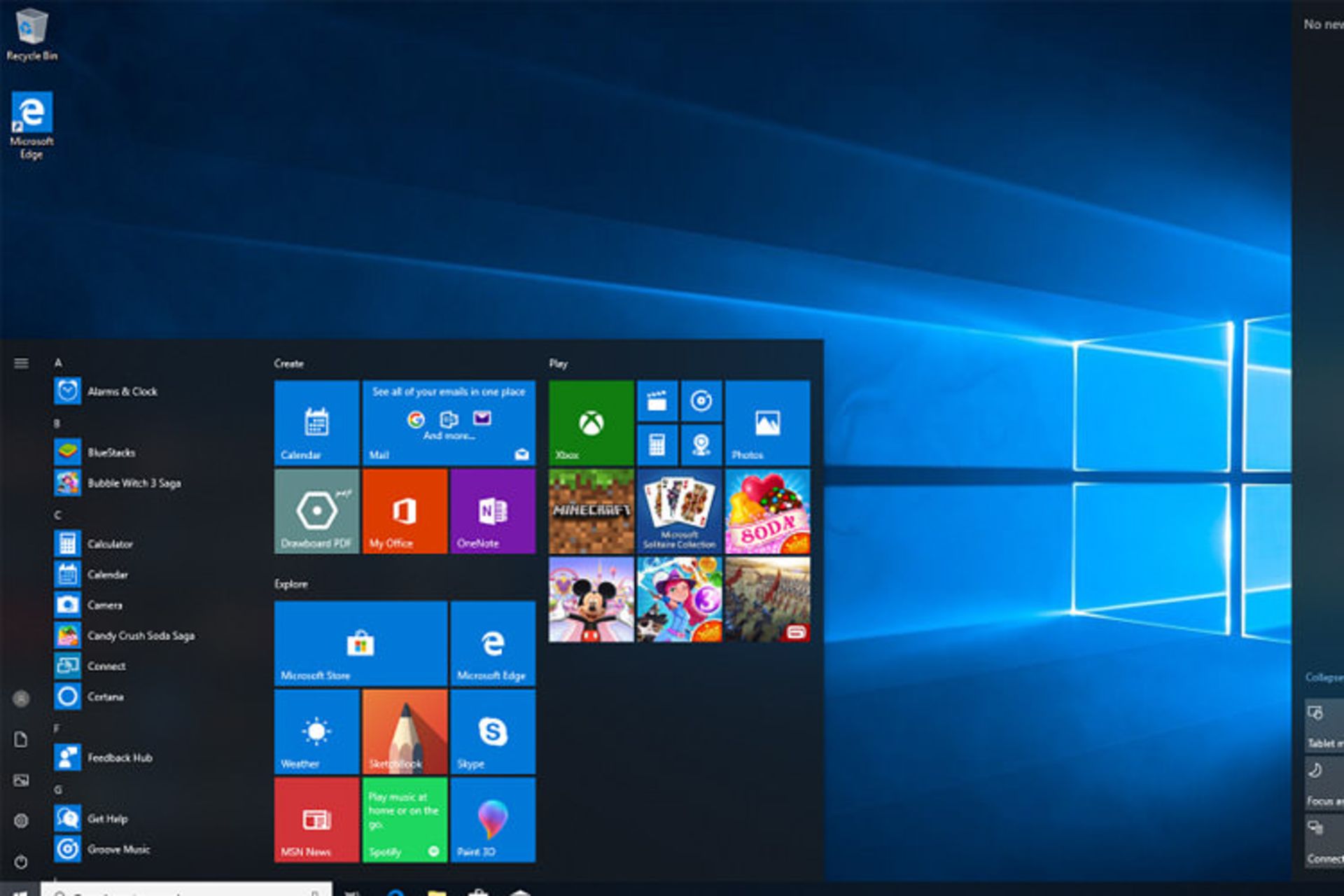1344x896 pixels.
Task: Click the letter C header in app list
Action: click(x=57, y=515)
